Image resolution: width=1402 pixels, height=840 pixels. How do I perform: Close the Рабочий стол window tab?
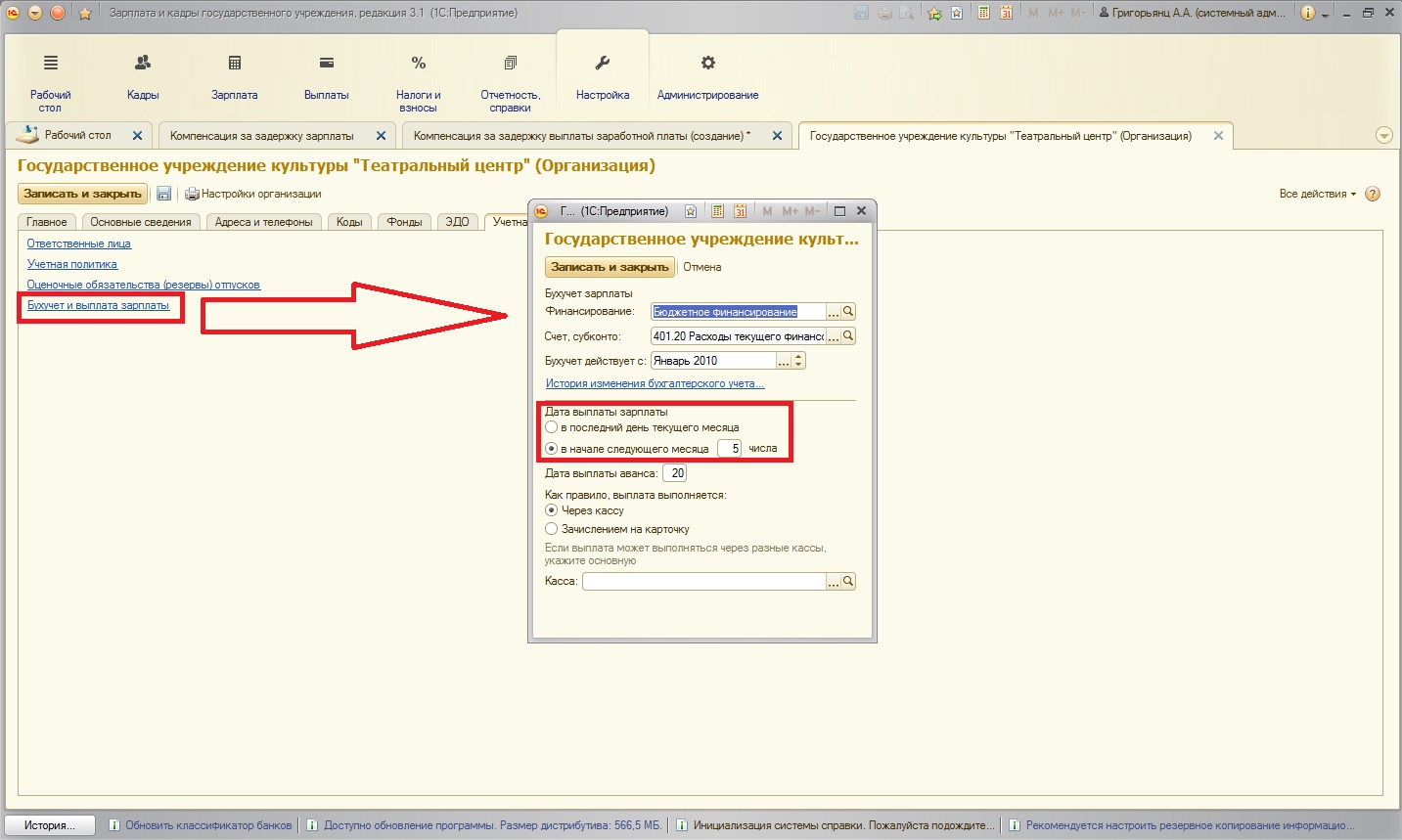click(137, 136)
